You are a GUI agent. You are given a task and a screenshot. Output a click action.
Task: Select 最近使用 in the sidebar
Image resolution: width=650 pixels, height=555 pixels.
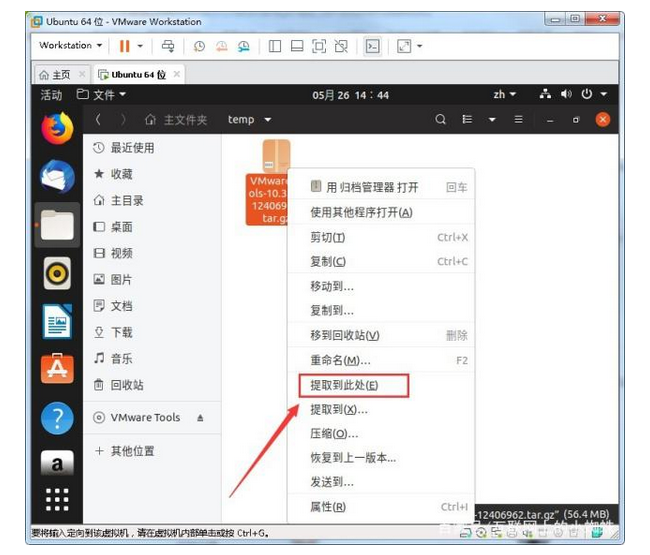152,148
